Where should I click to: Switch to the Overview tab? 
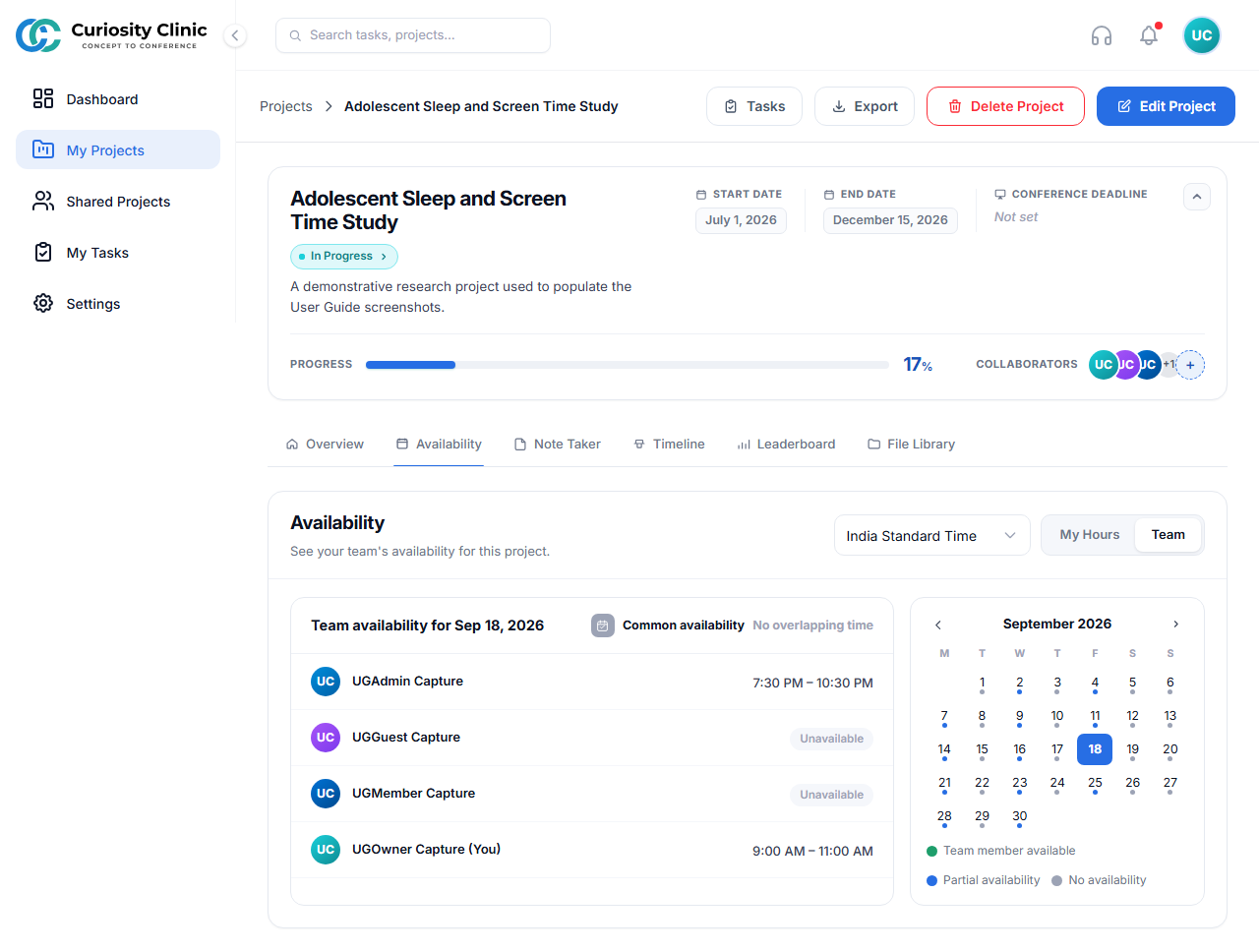(x=325, y=445)
